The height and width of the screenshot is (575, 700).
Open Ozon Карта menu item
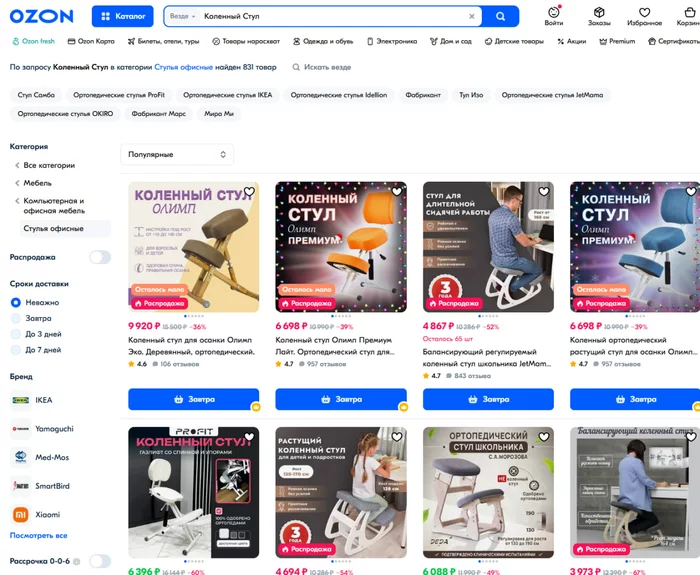click(x=91, y=41)
